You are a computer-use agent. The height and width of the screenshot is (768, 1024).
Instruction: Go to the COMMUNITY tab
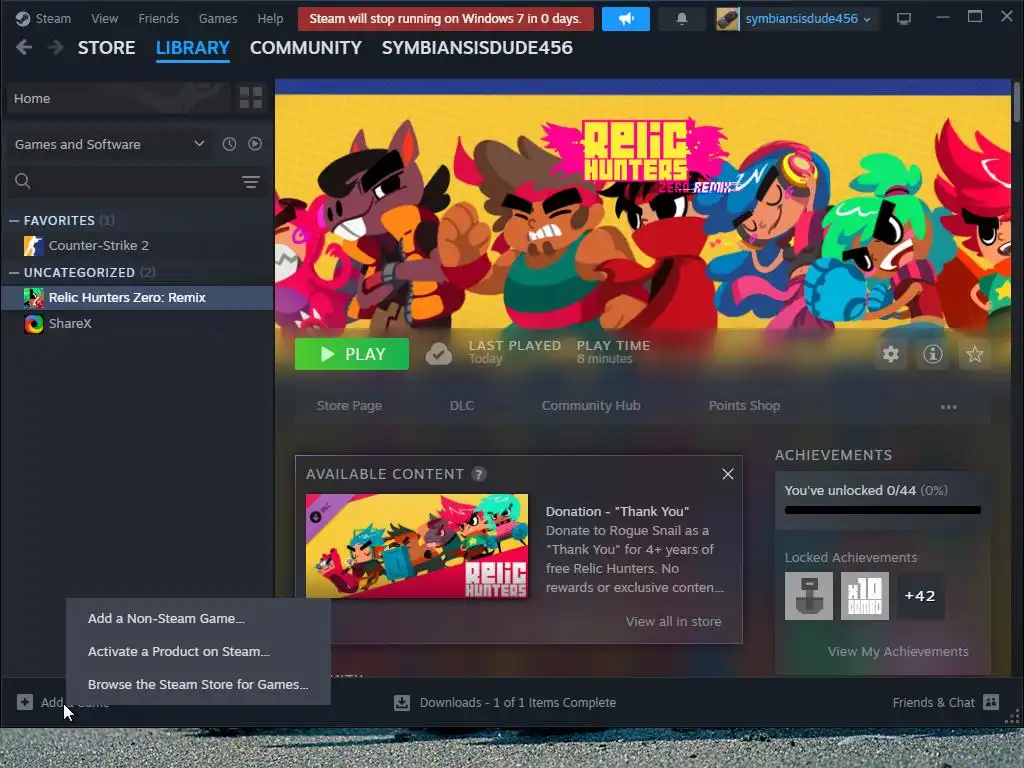click(306, 48)
